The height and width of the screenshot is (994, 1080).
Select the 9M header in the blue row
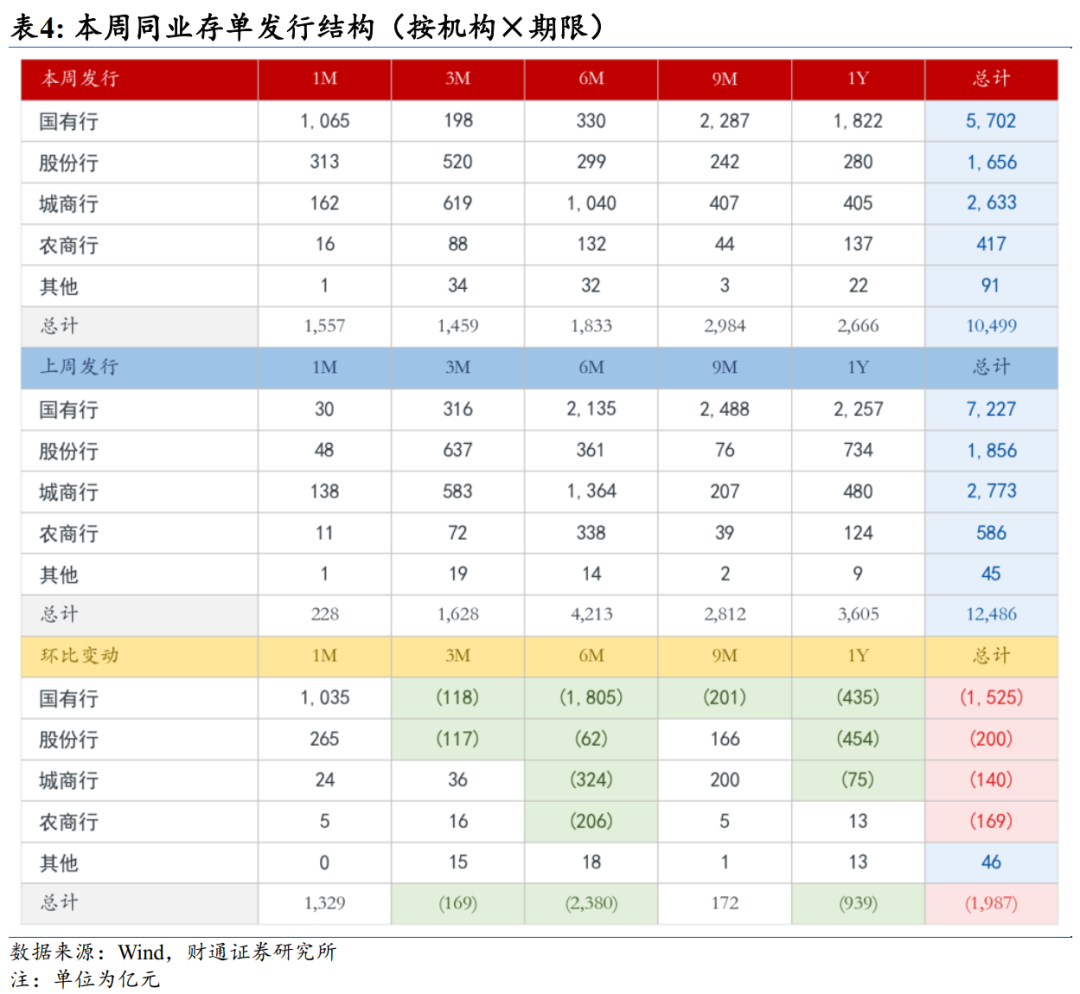click(725, 367)
